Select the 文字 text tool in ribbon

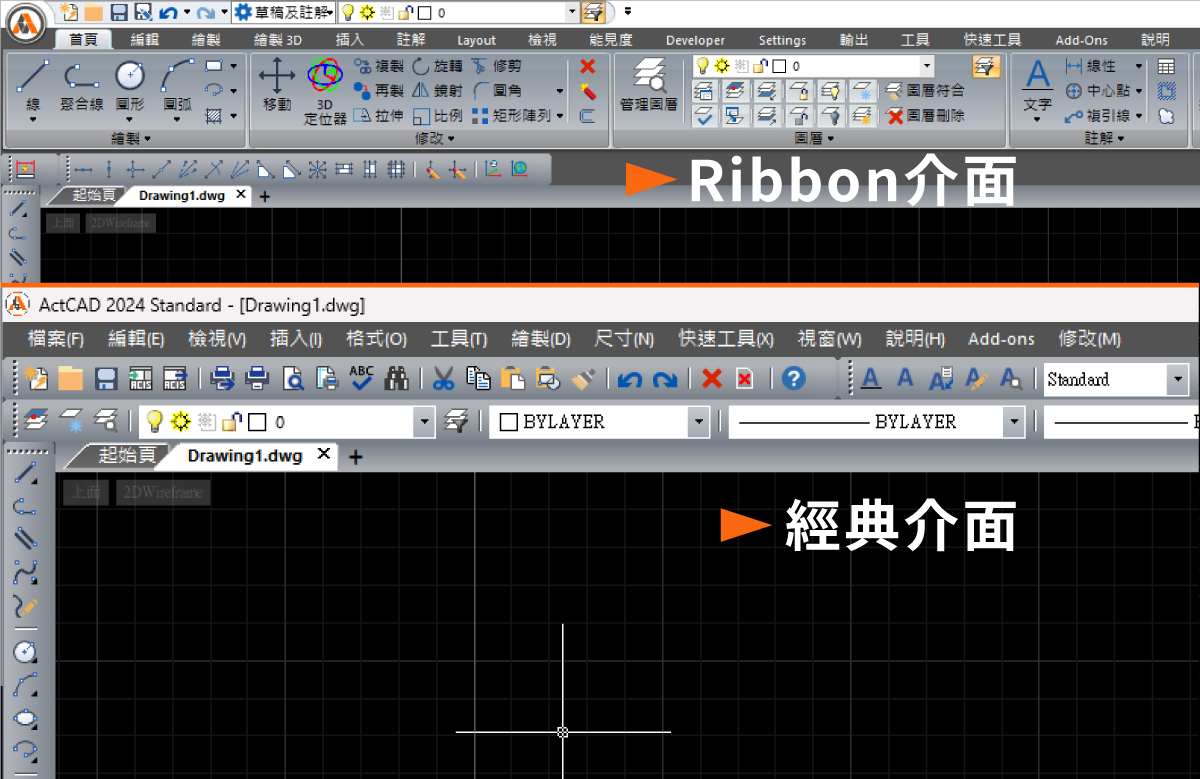(1038, 85)
